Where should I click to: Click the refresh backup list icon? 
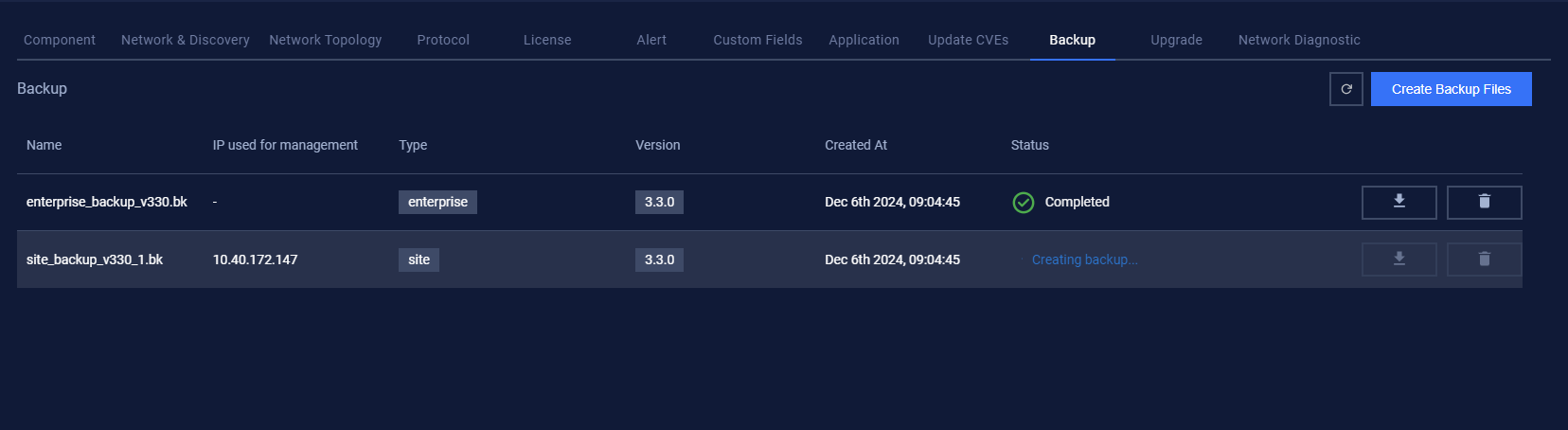1345,89
